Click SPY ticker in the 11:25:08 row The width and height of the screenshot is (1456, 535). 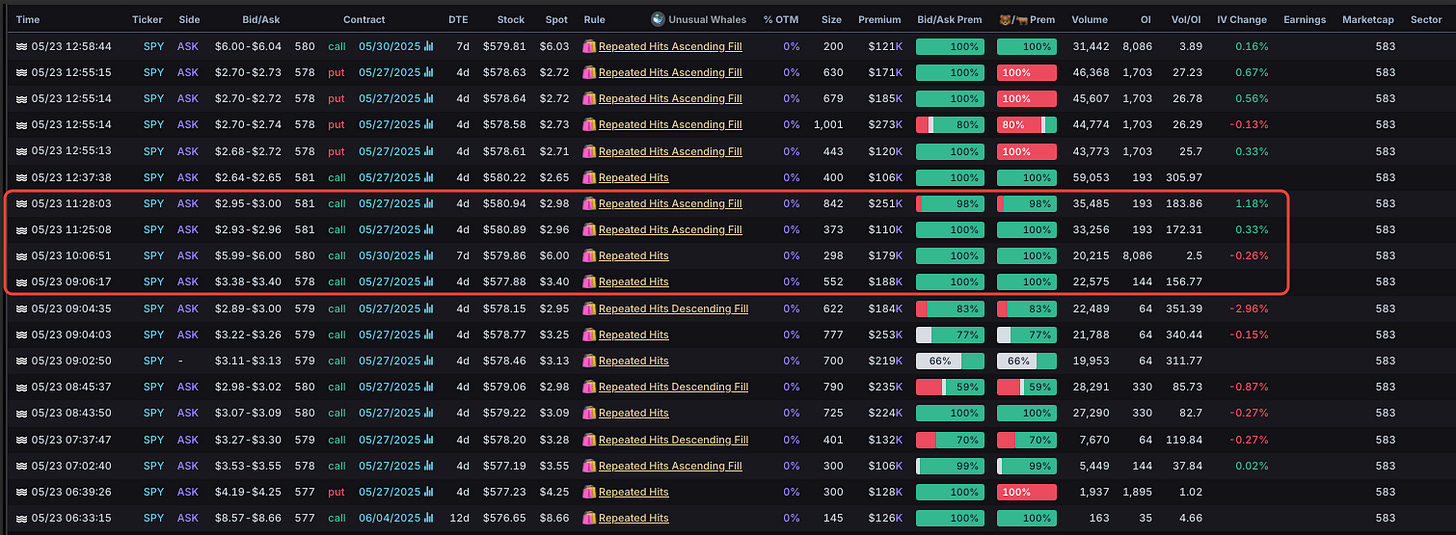pos(153,230)
